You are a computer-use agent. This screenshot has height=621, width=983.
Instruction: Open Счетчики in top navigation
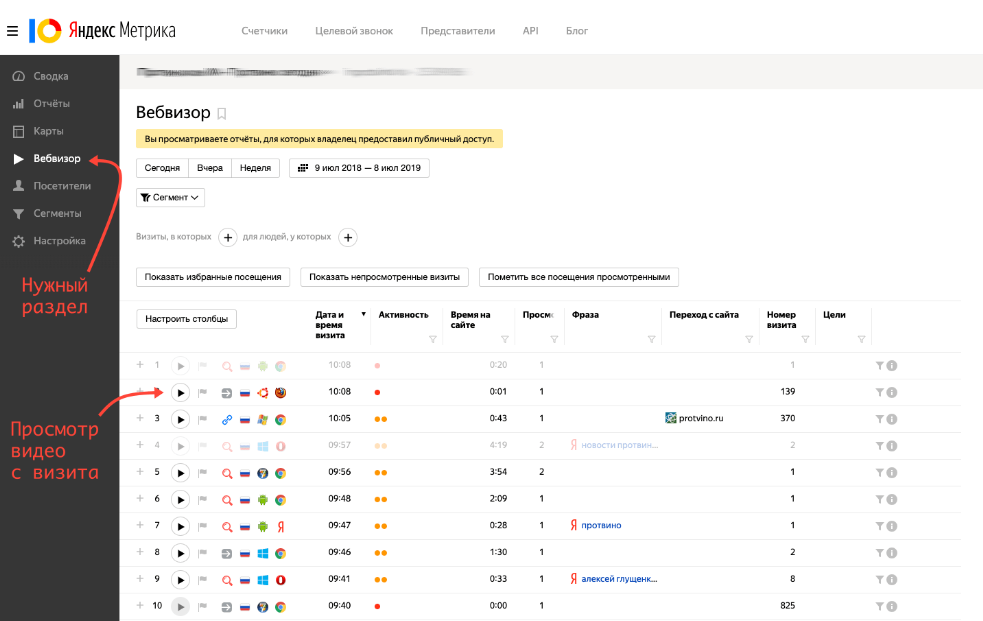[x=265, y=31]
